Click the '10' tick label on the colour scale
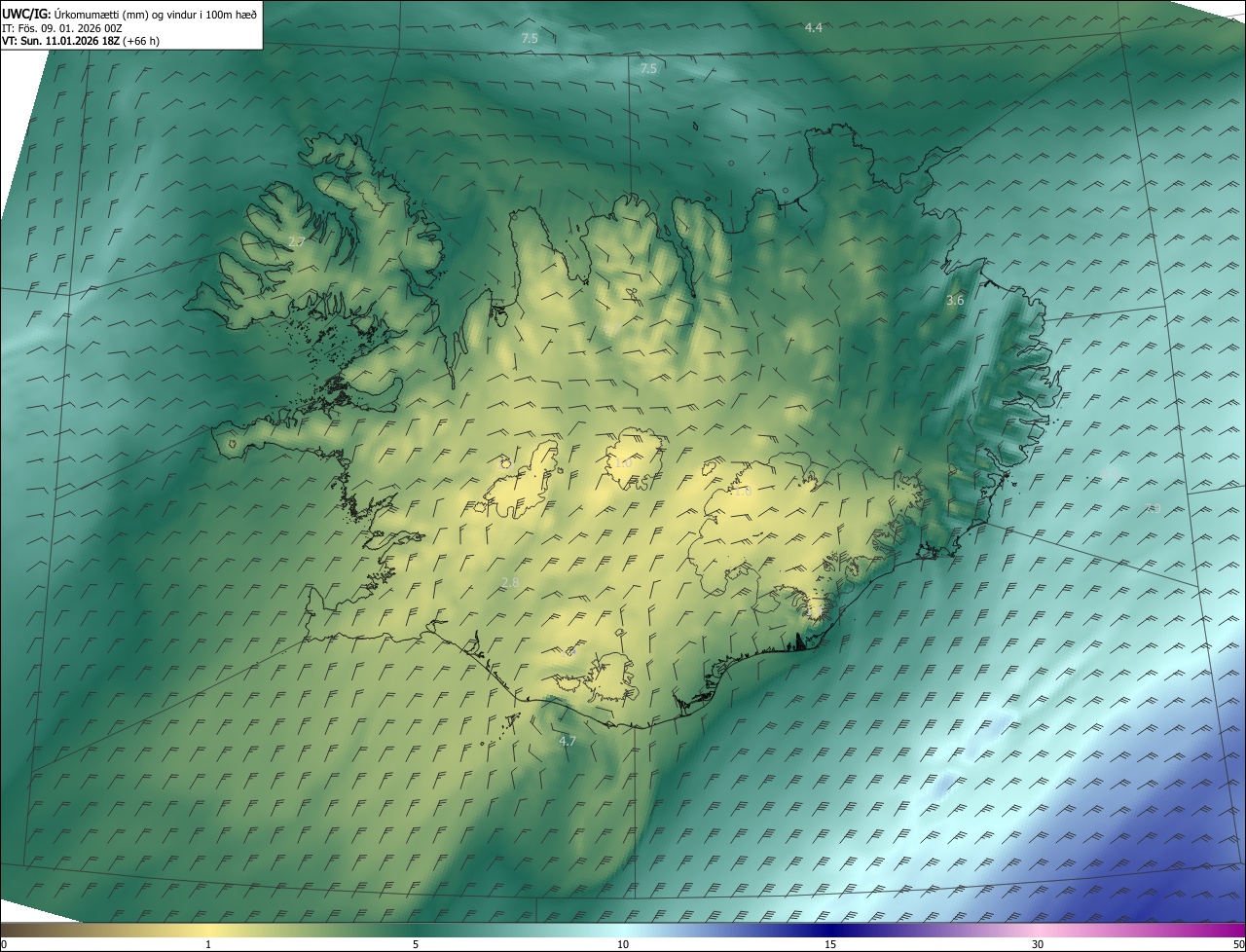1246x952 pixels. [623, 945]
